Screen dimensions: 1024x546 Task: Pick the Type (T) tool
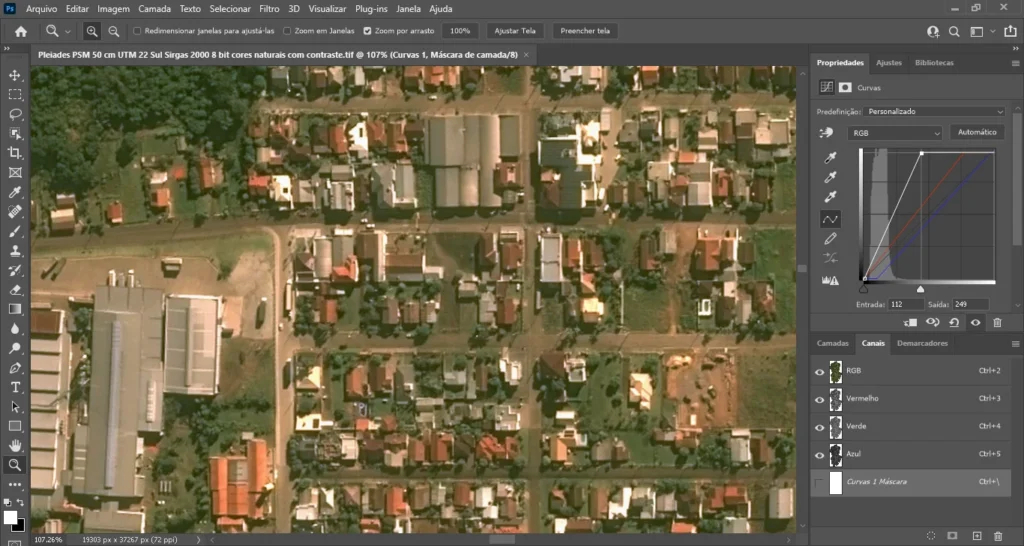[15, 387]
